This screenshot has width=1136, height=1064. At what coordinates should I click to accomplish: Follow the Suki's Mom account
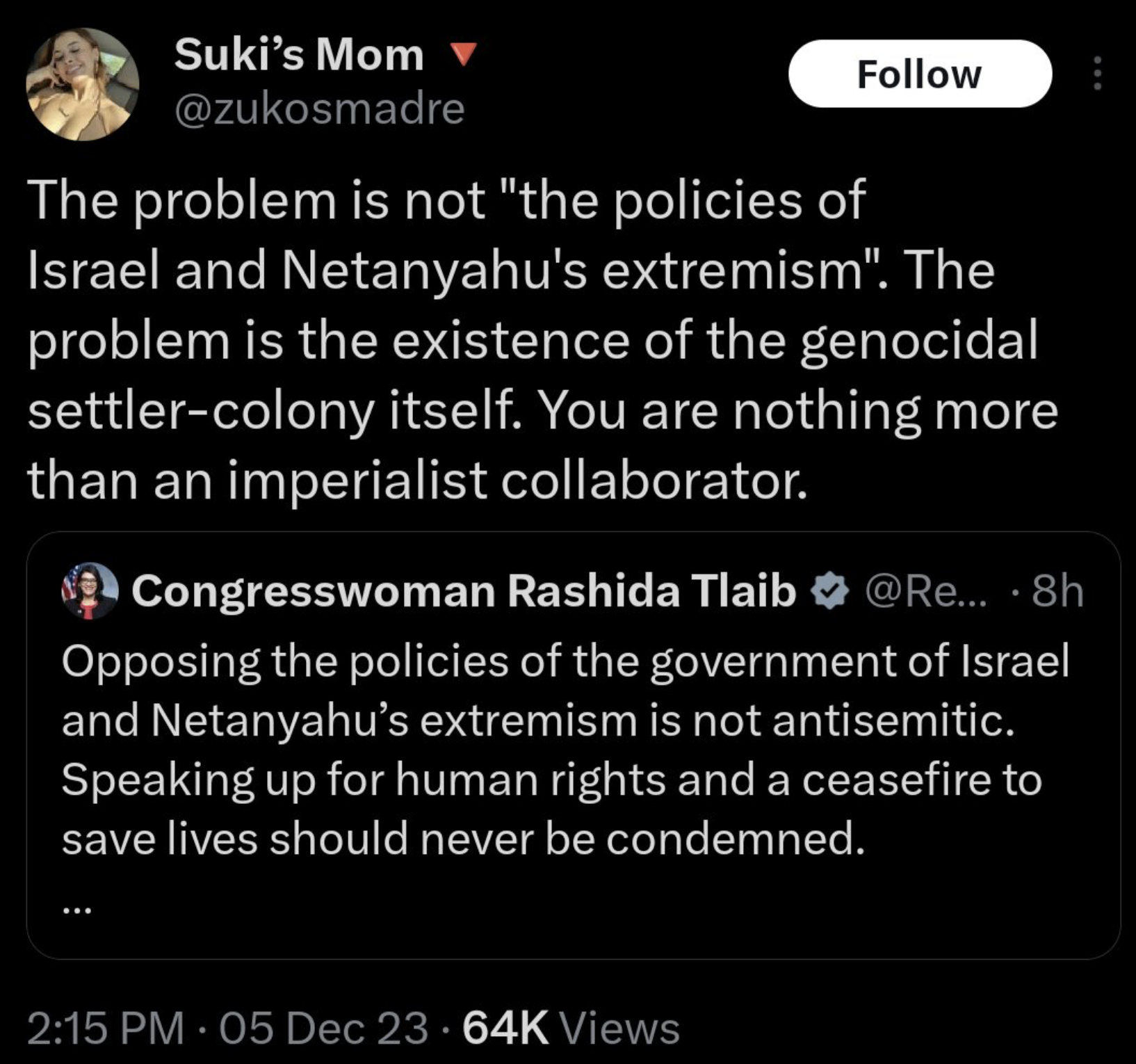pyautogui.click(x=919, y=74)
